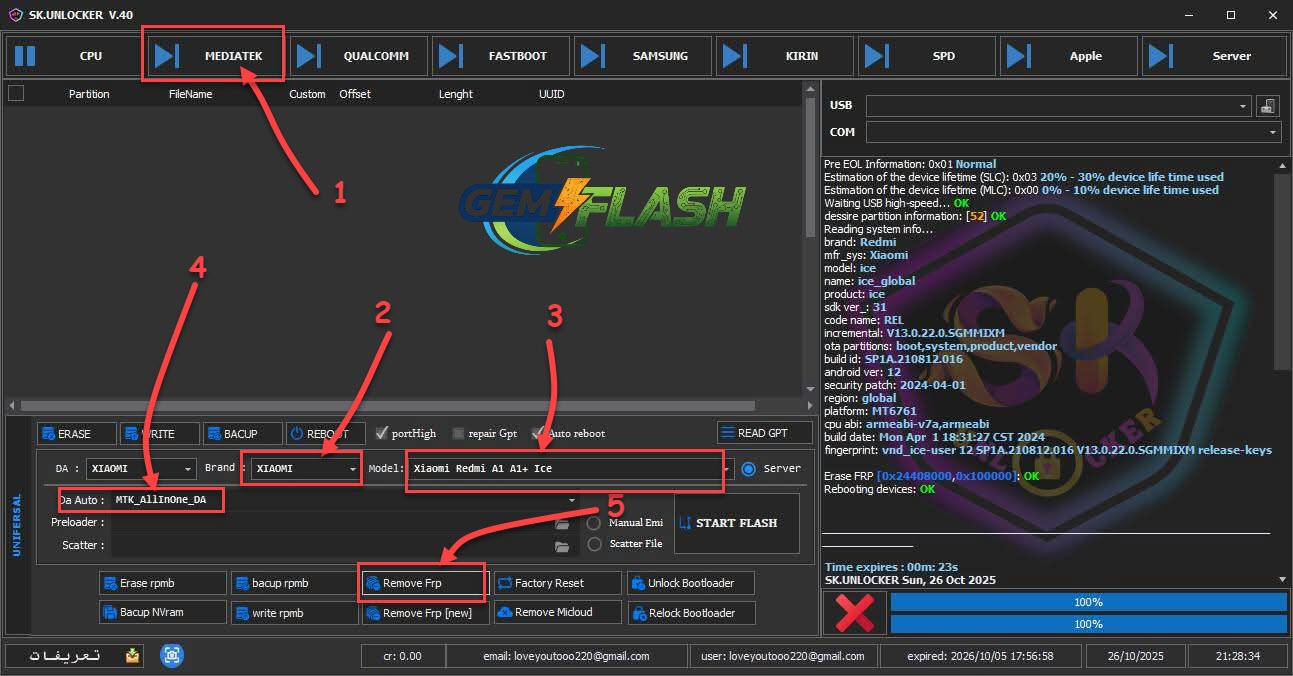Click the Factory Reset icon
The height and width of the screenshot is (676, 1293).
504,583
